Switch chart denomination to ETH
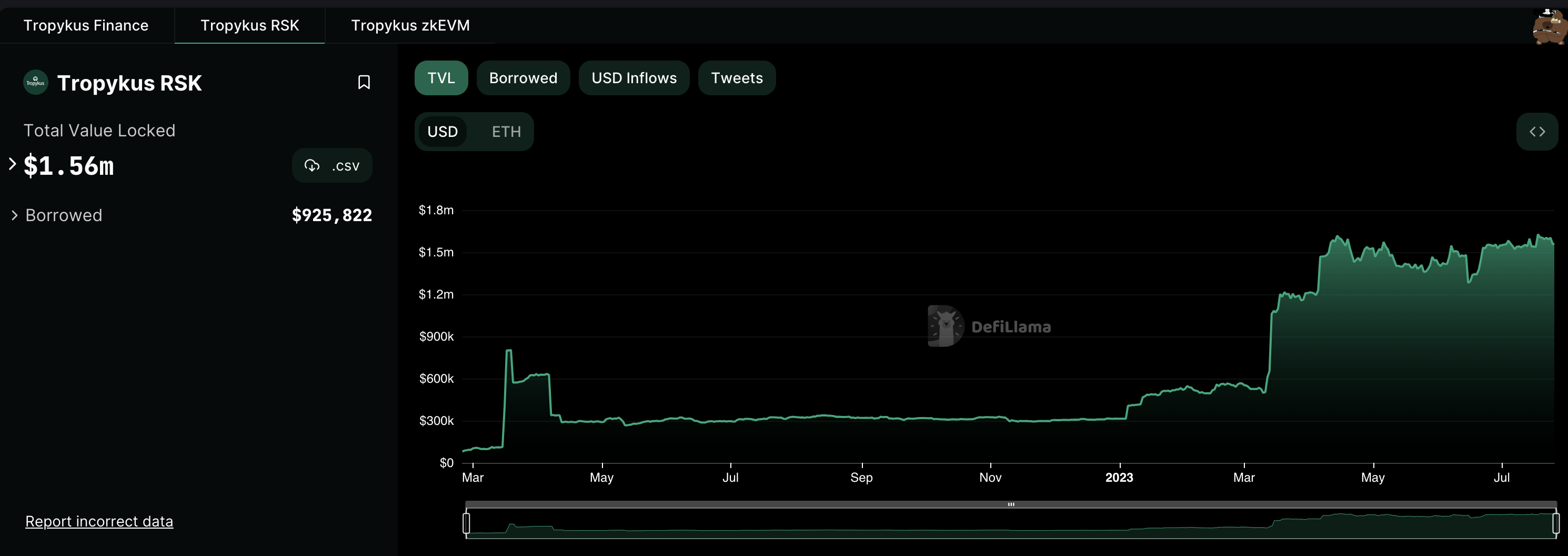1568x556 pixels. click(506, 132)
